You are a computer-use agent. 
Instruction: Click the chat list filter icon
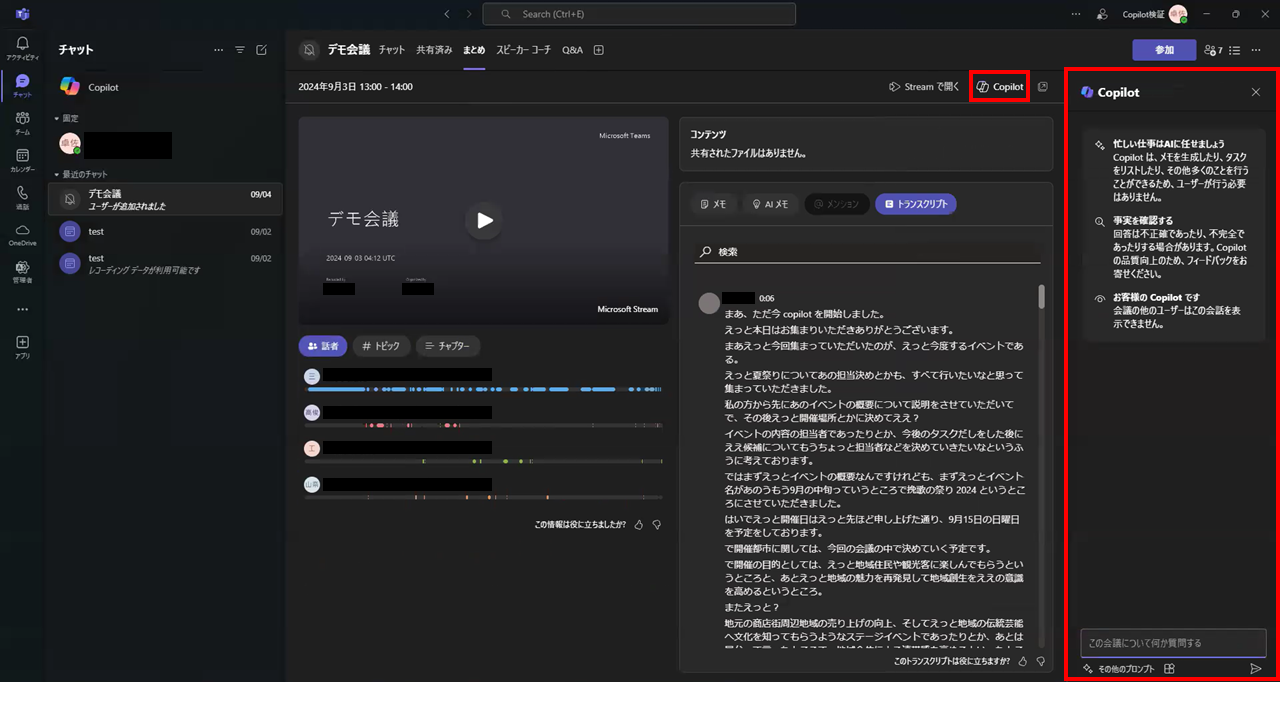[x=240, y=49]
